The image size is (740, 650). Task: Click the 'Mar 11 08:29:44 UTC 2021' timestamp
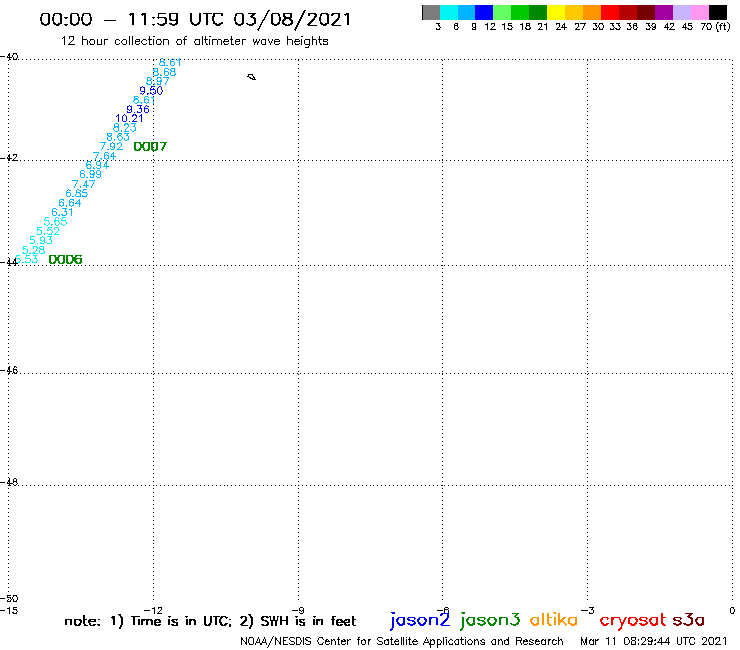pos(654,641)
